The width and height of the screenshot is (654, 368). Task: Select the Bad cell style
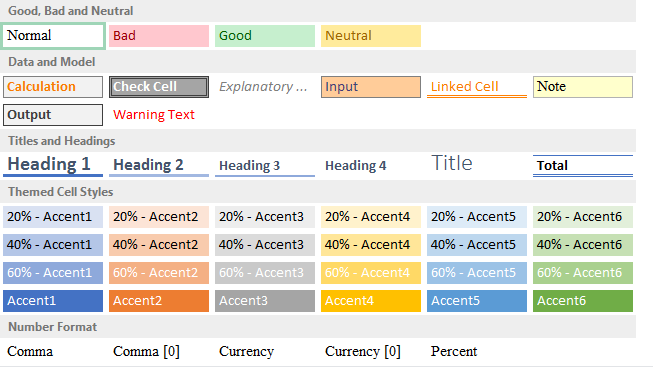click(x=159, y=36)
